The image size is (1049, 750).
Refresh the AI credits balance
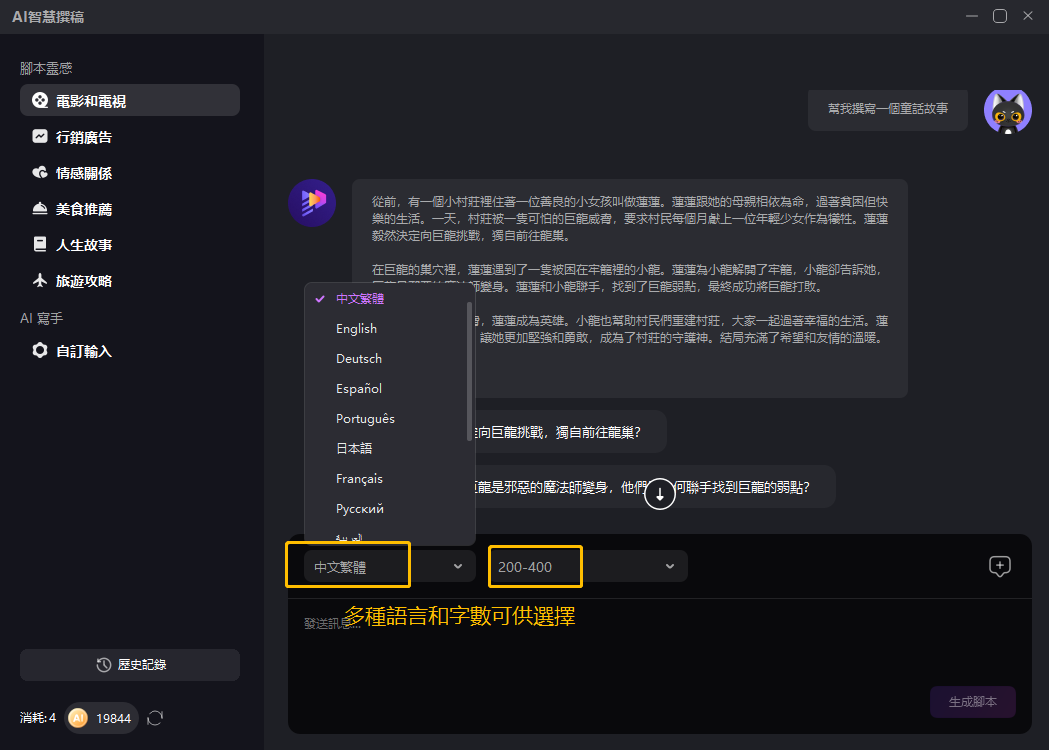point(155,718)
